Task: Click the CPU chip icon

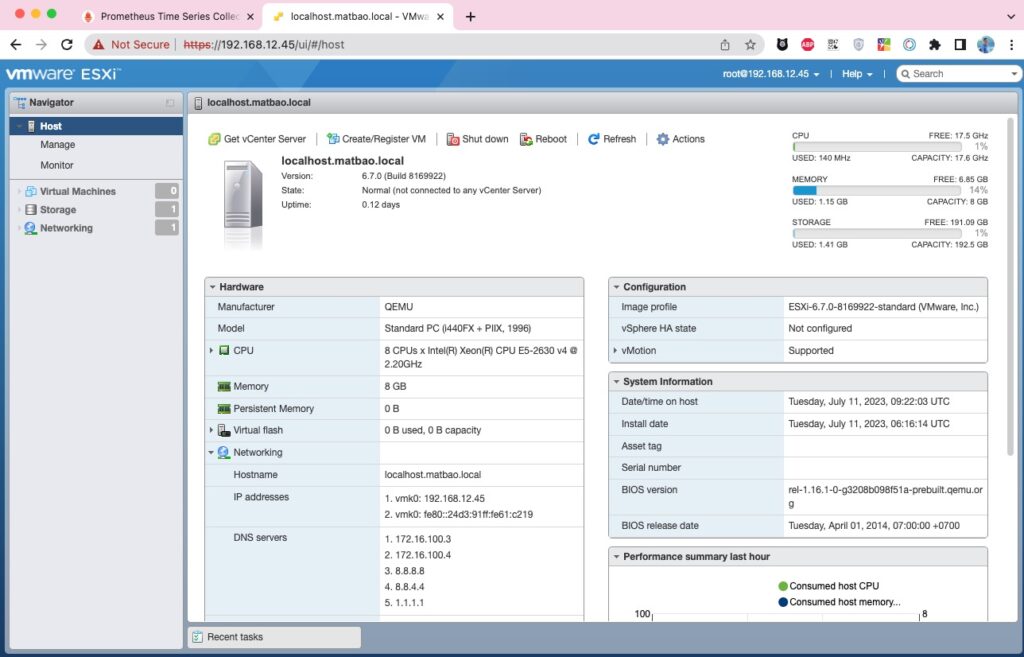Action: coord(224,351)
